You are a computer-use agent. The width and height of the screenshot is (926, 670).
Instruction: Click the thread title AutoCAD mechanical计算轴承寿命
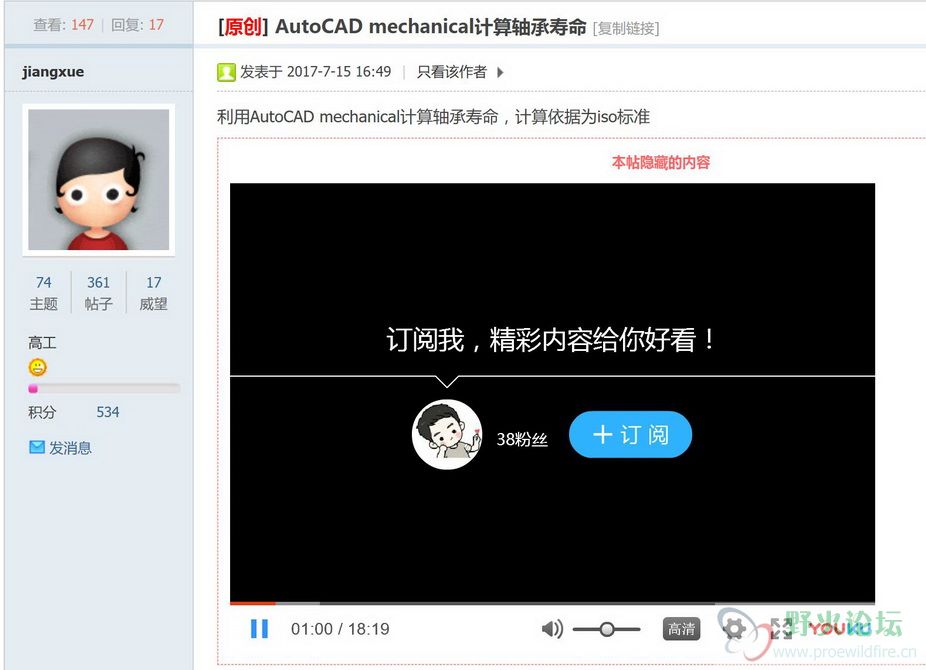pos(431,27)
